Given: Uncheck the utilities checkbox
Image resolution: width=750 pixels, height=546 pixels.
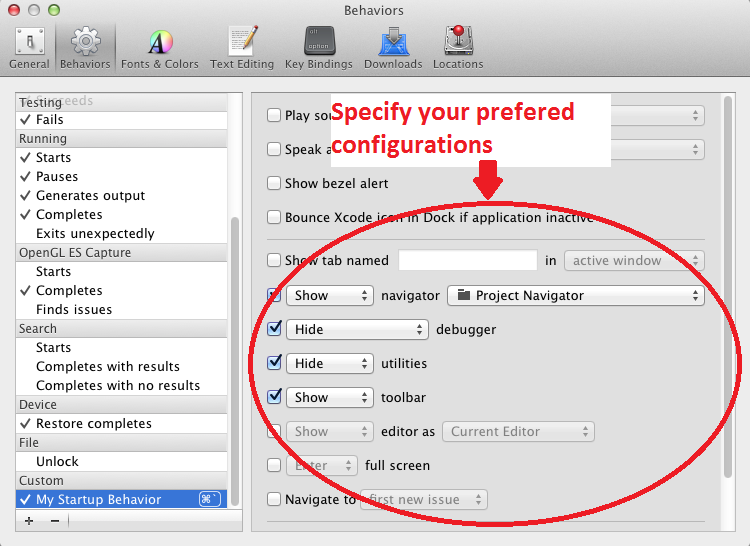Looking at the screenshot, I should (274, 362).
